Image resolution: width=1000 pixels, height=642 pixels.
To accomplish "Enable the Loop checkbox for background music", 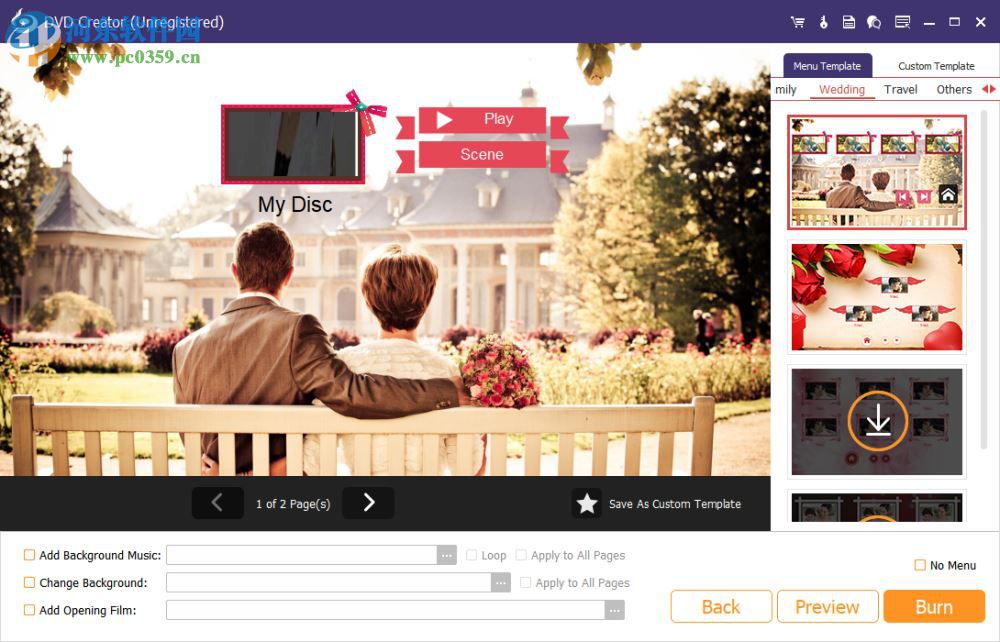I will point(471,555).
